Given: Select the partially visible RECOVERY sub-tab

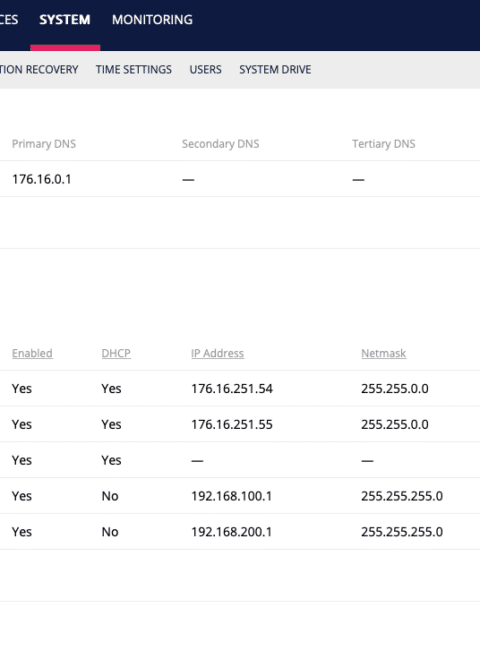Looking at the screenshot, I should coord(39,70).
